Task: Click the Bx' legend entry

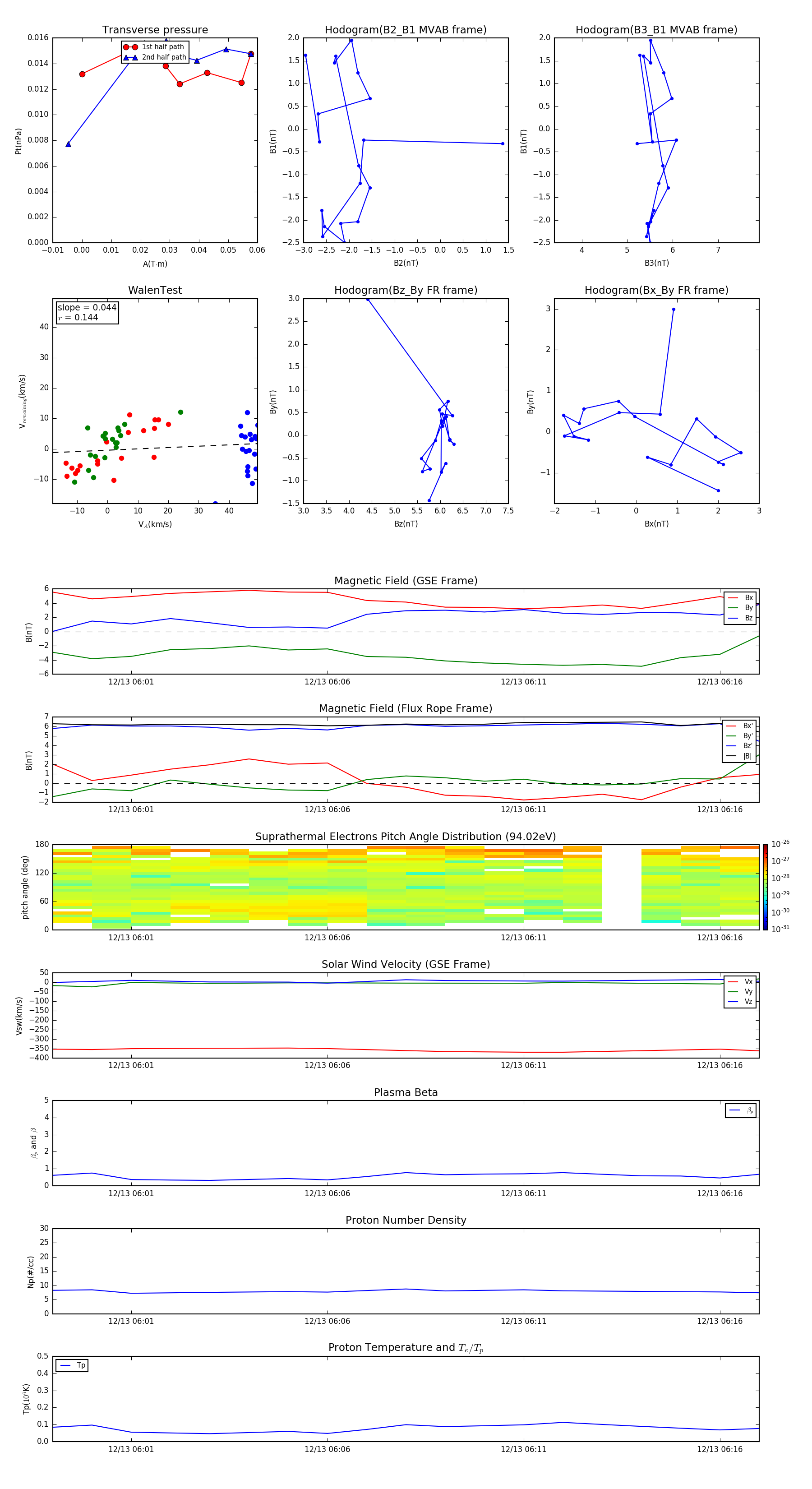Action: tap(740, 726)
